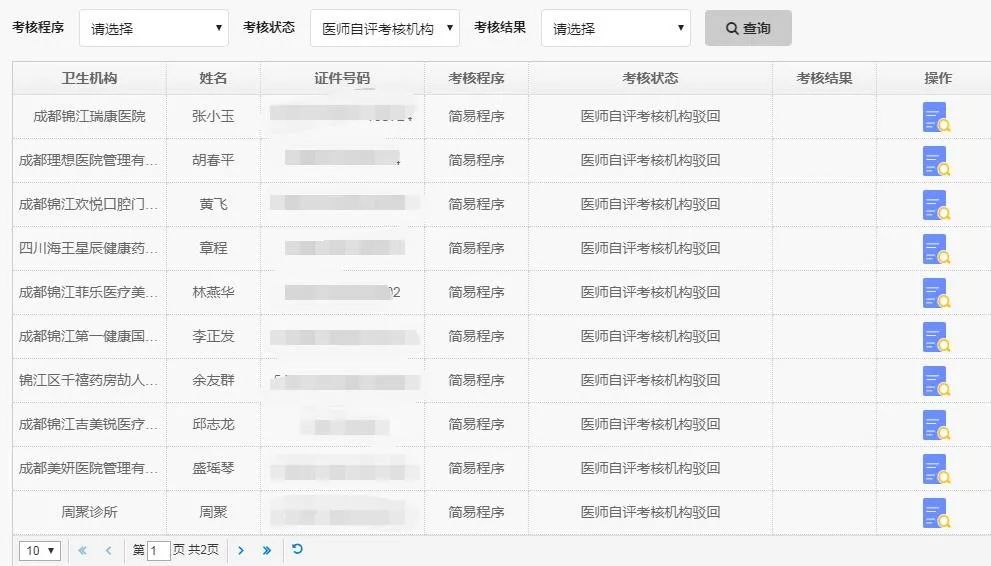
Task: Open the 考核结果 dropdown filter
Action: (x=616, y=28)
